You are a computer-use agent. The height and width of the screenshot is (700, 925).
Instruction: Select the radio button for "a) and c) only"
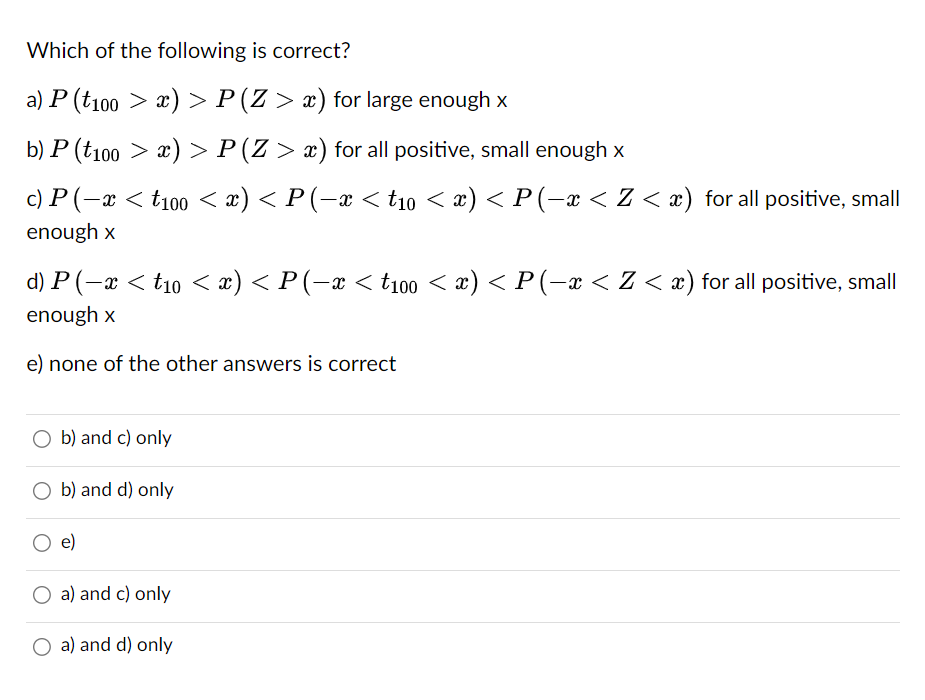pos(42,594)
